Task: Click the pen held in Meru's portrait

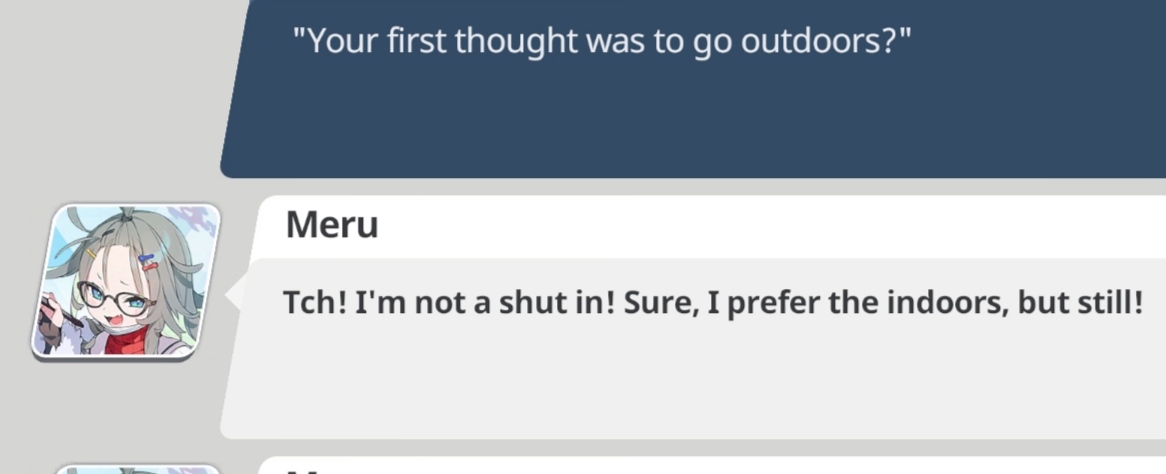Action: pyautogui.click(x=63, y=313)
